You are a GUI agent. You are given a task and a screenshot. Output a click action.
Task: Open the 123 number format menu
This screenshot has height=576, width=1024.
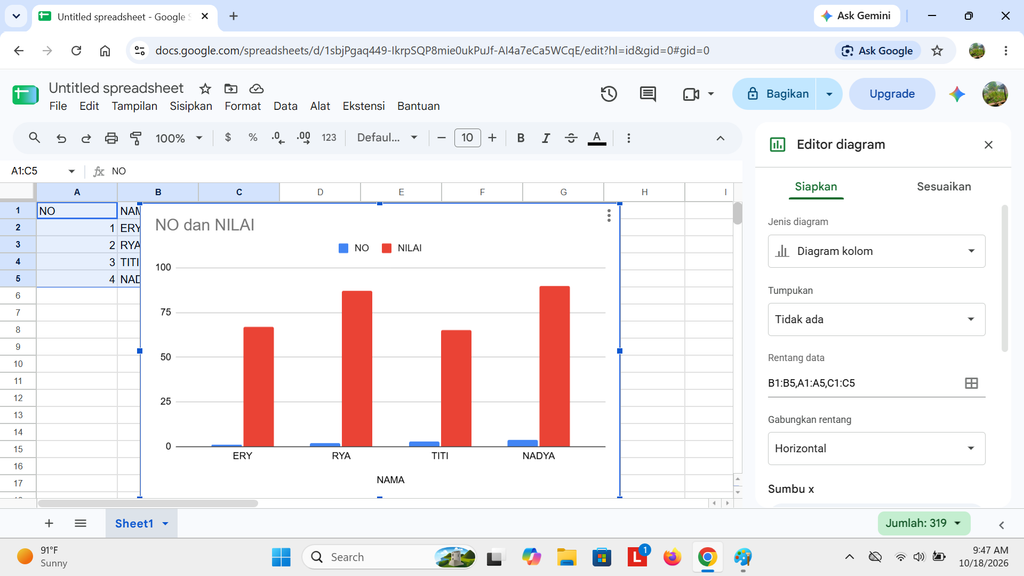329,138
